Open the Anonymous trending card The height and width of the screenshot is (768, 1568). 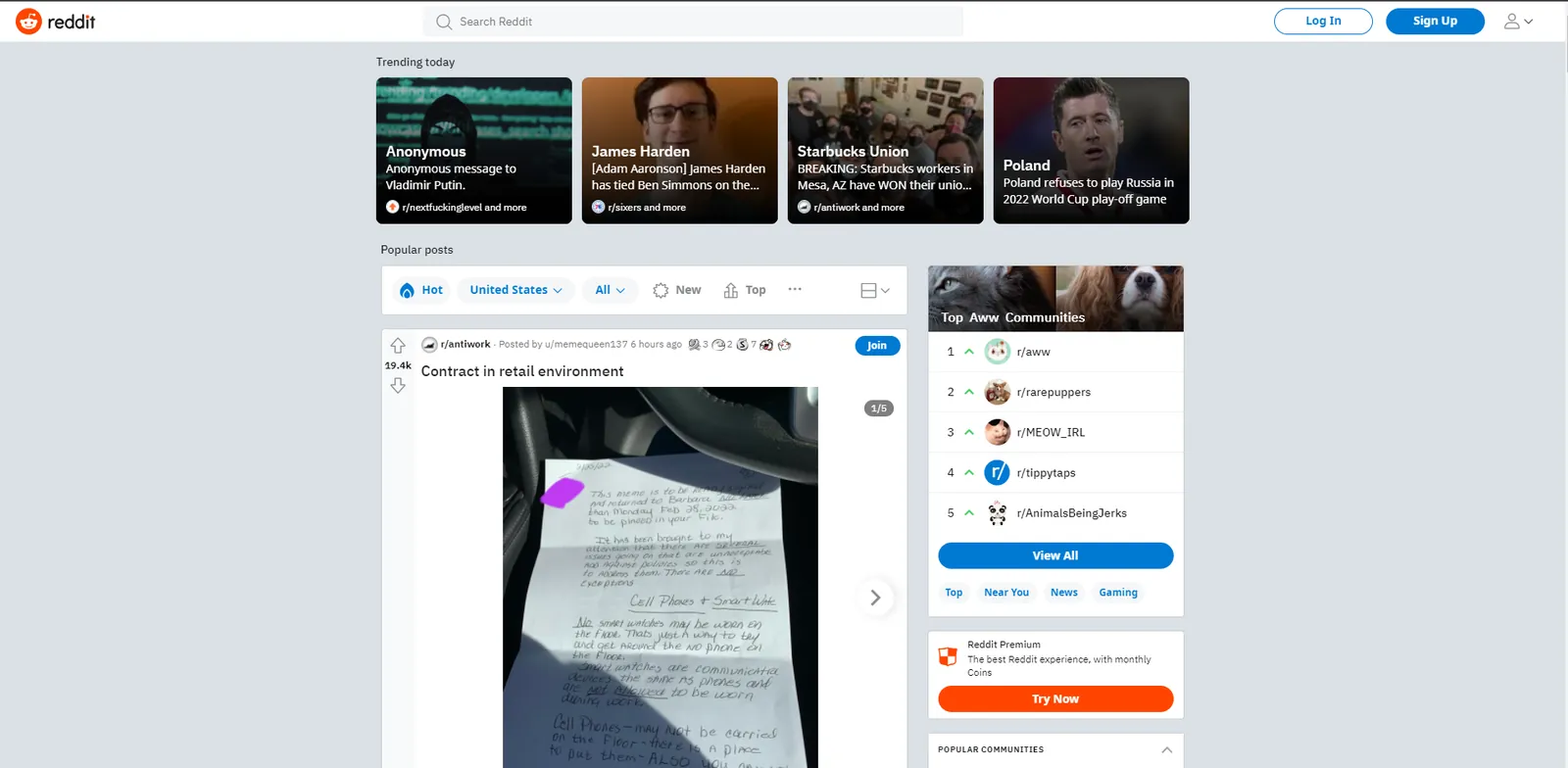pos(474,151)
